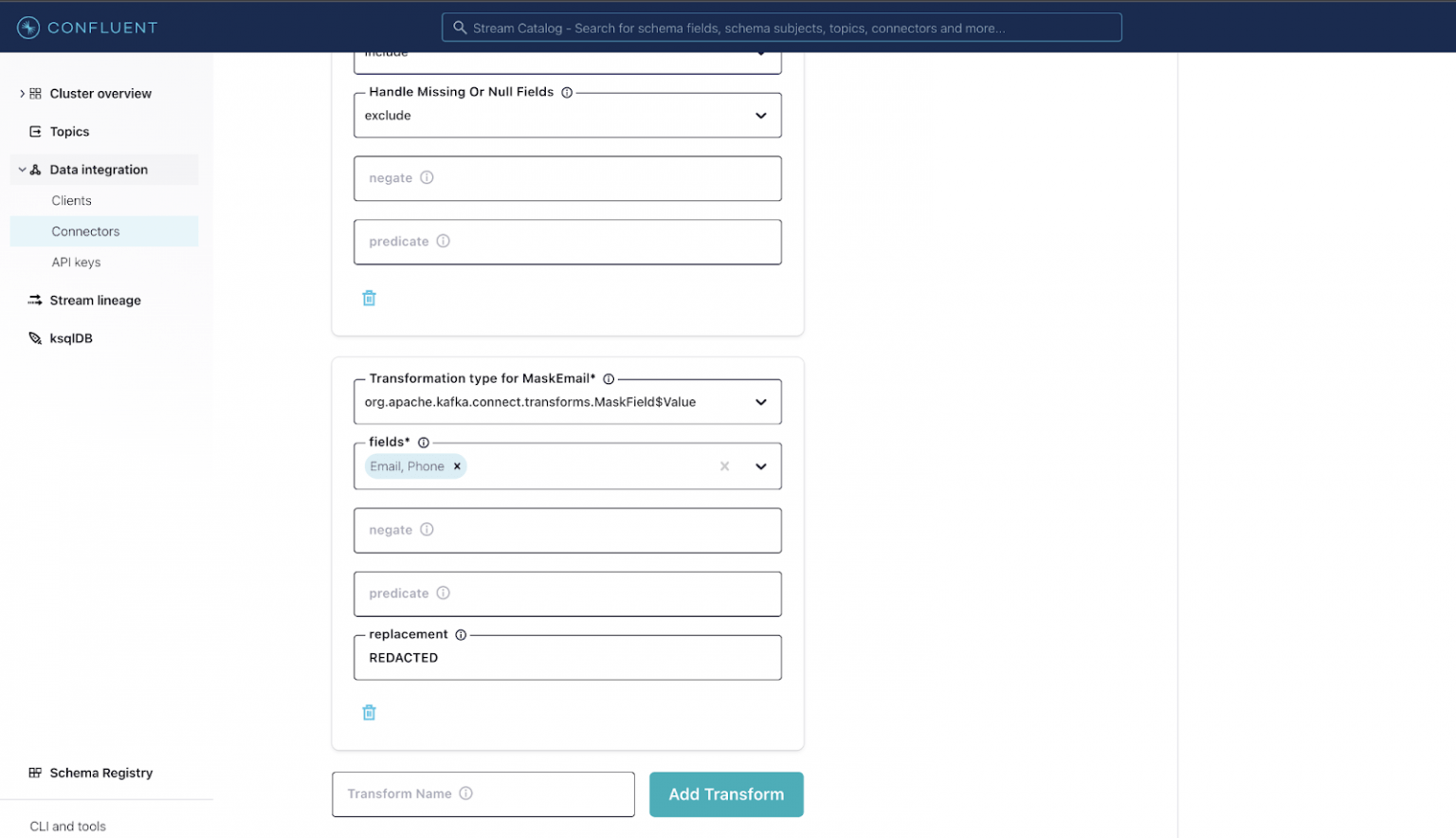Click the trash icon under the predicate field
Screen dimensions: 1456x838
click(369, 298)
